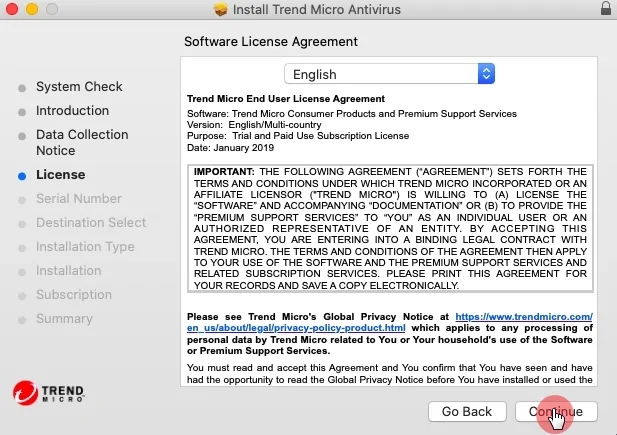Screen dimensions: 617x435
Task: Click the Summary step
Action: point(64,318)
